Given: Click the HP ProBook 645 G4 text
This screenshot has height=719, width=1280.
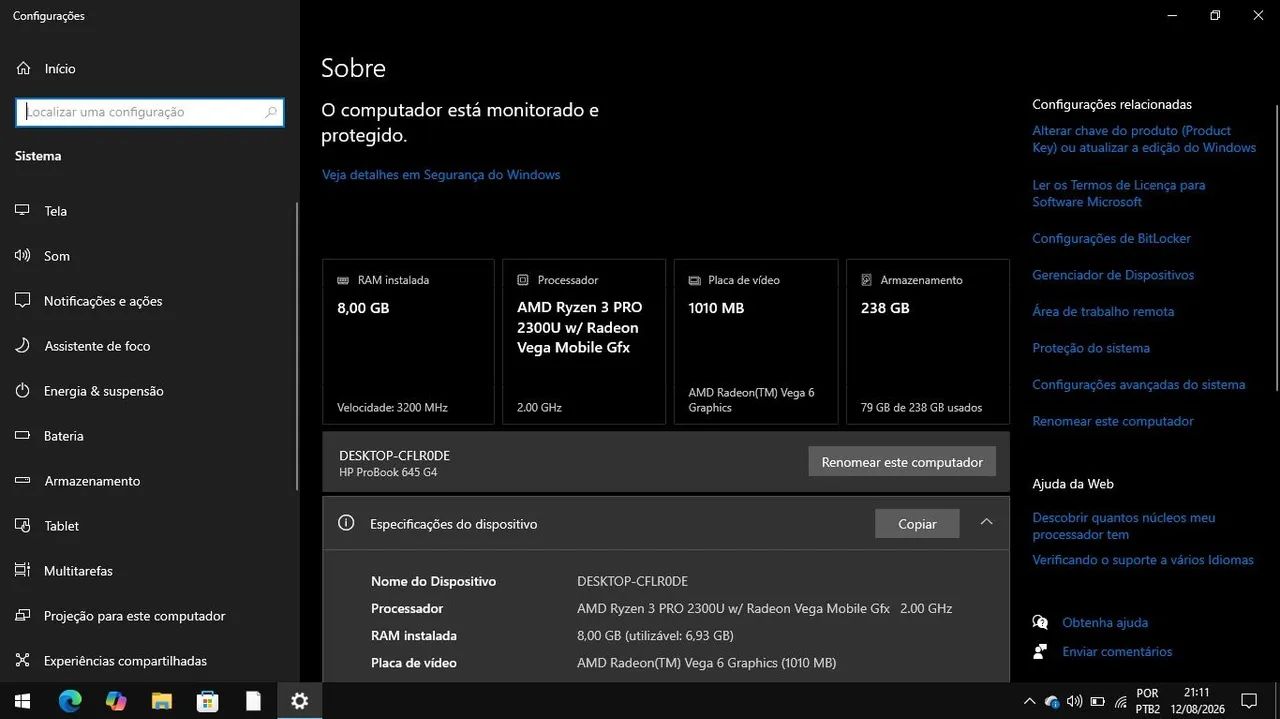Looking at the screenshot, I should point(388,472).
